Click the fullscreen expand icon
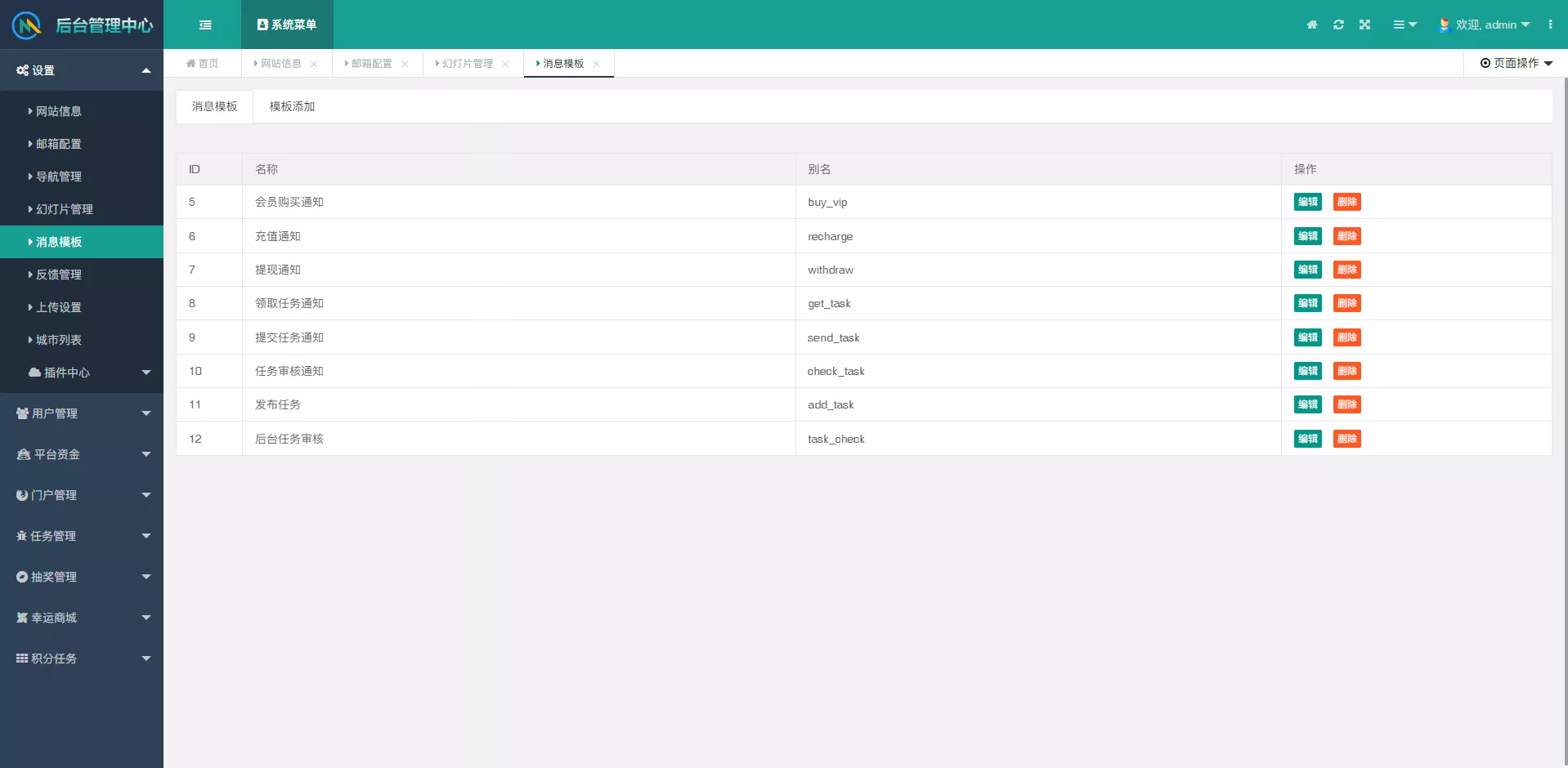1568x768 pixels. (1364, 25)
